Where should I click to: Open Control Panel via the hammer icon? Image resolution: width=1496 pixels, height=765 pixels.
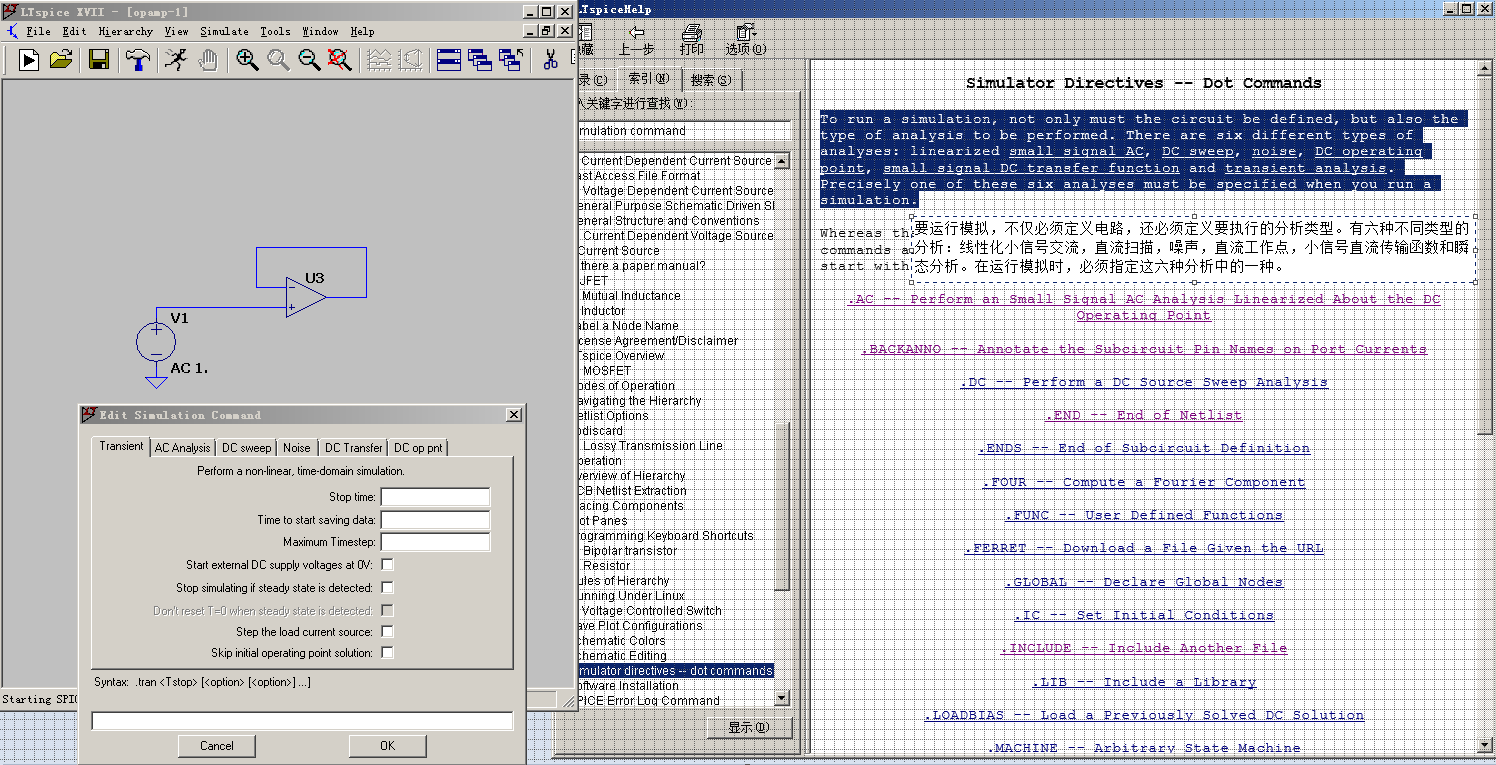point(138,60)
